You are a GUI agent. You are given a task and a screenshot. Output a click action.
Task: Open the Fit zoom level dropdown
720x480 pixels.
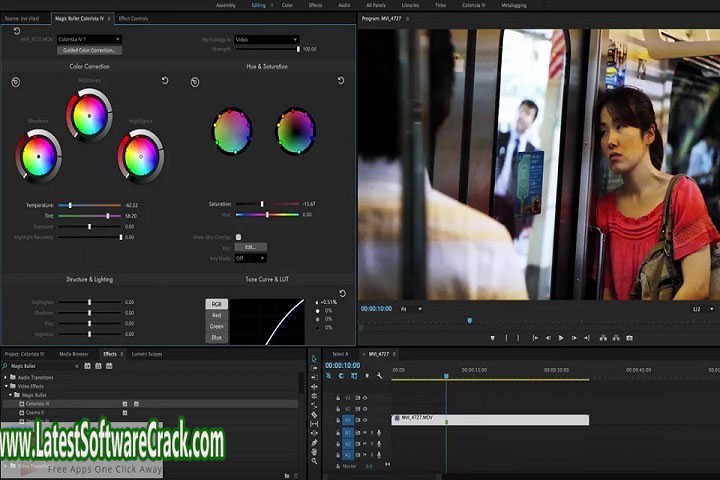pos(411,309)
